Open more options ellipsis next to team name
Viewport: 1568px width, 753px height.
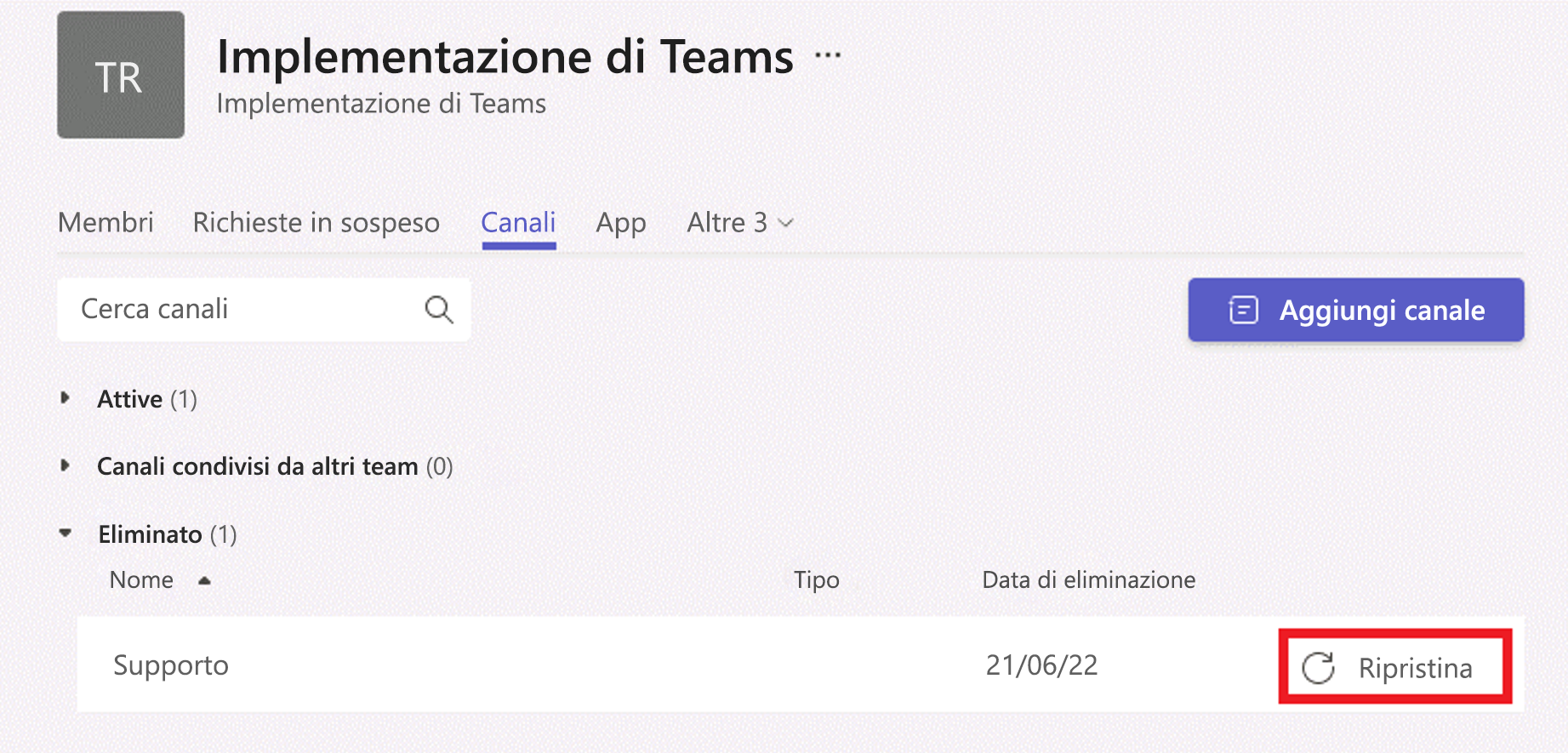[x=827, y=56]
